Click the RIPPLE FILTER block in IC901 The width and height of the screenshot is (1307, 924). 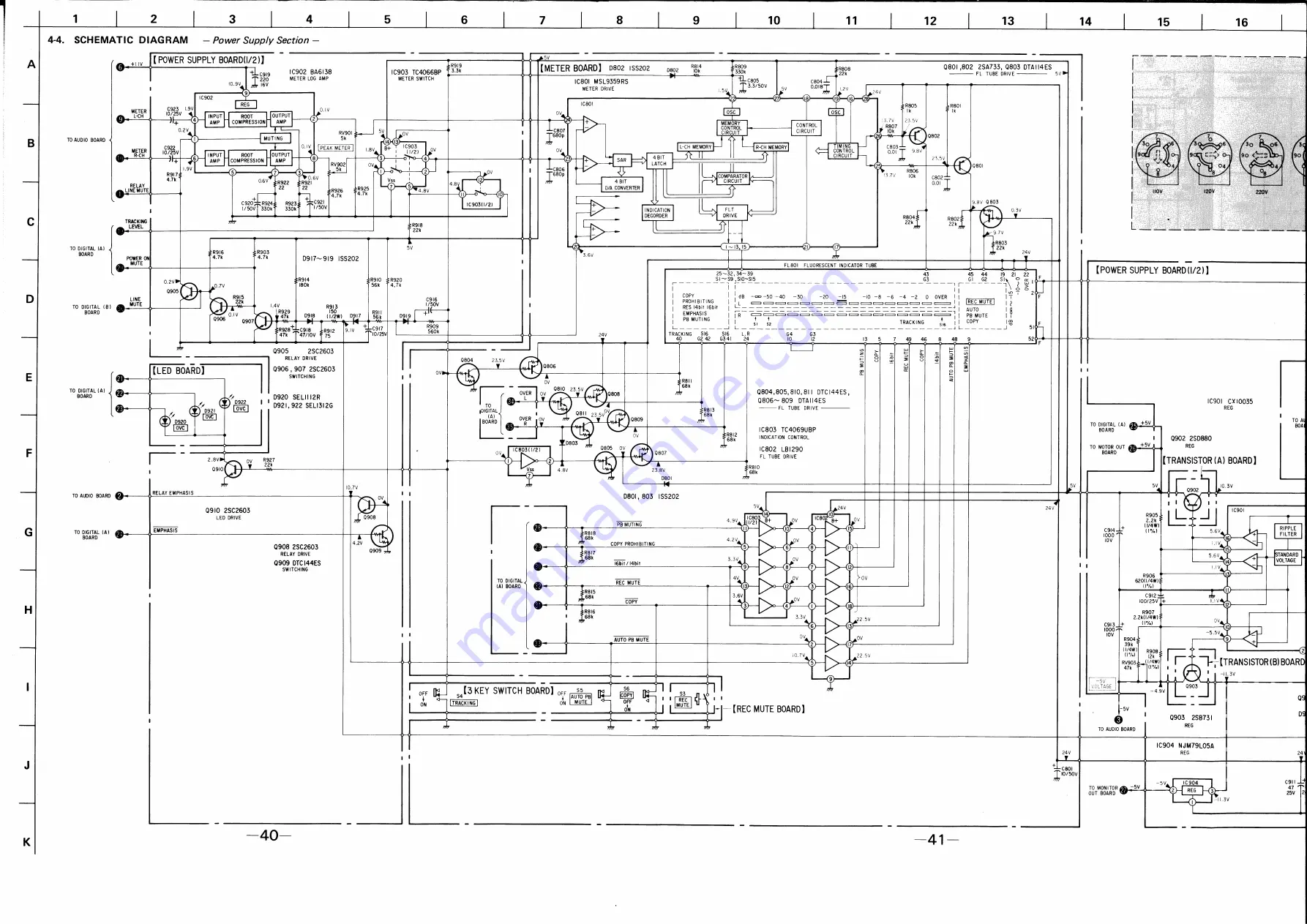[1288, 531]
